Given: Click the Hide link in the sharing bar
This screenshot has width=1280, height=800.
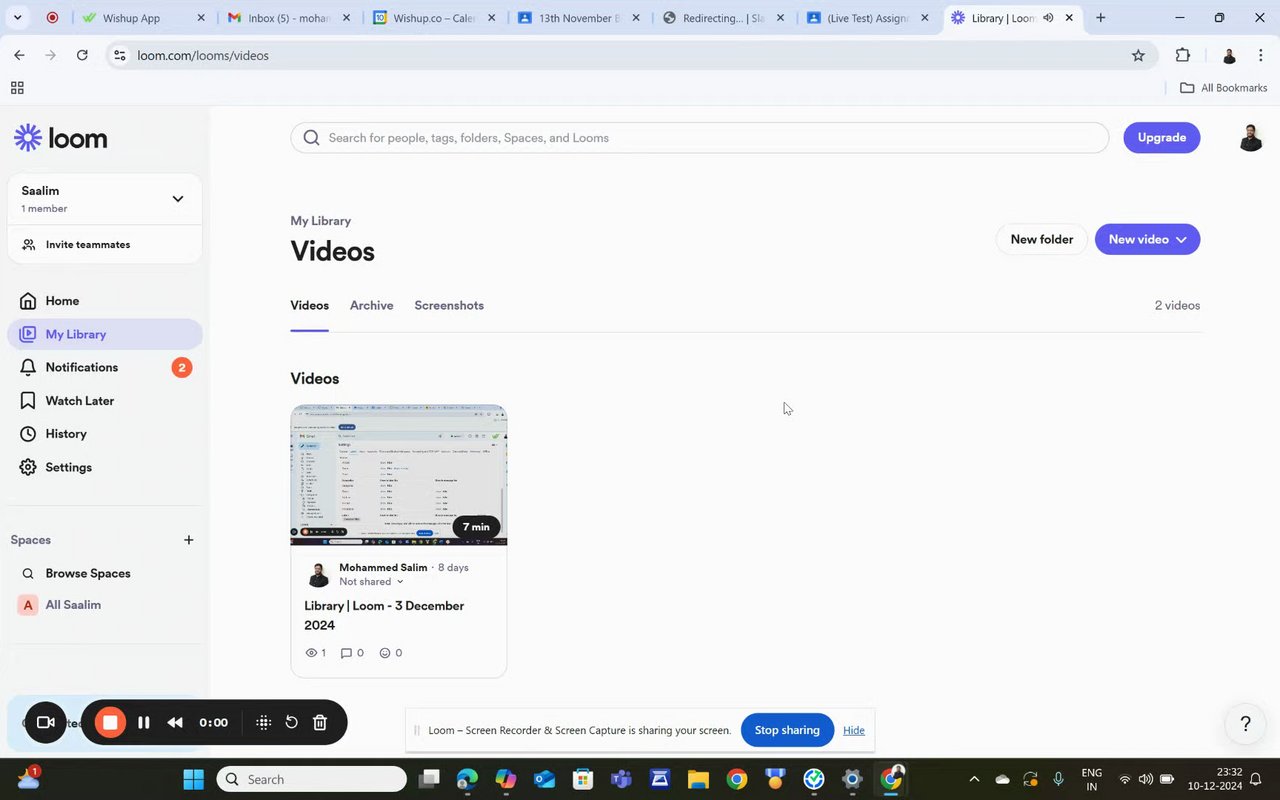Looking at the screenshot, I should pyautogui.click(x=853, y=730).
